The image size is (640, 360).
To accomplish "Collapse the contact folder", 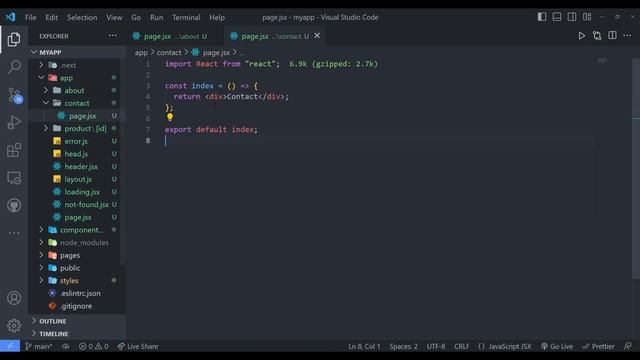I will point(46,103).
